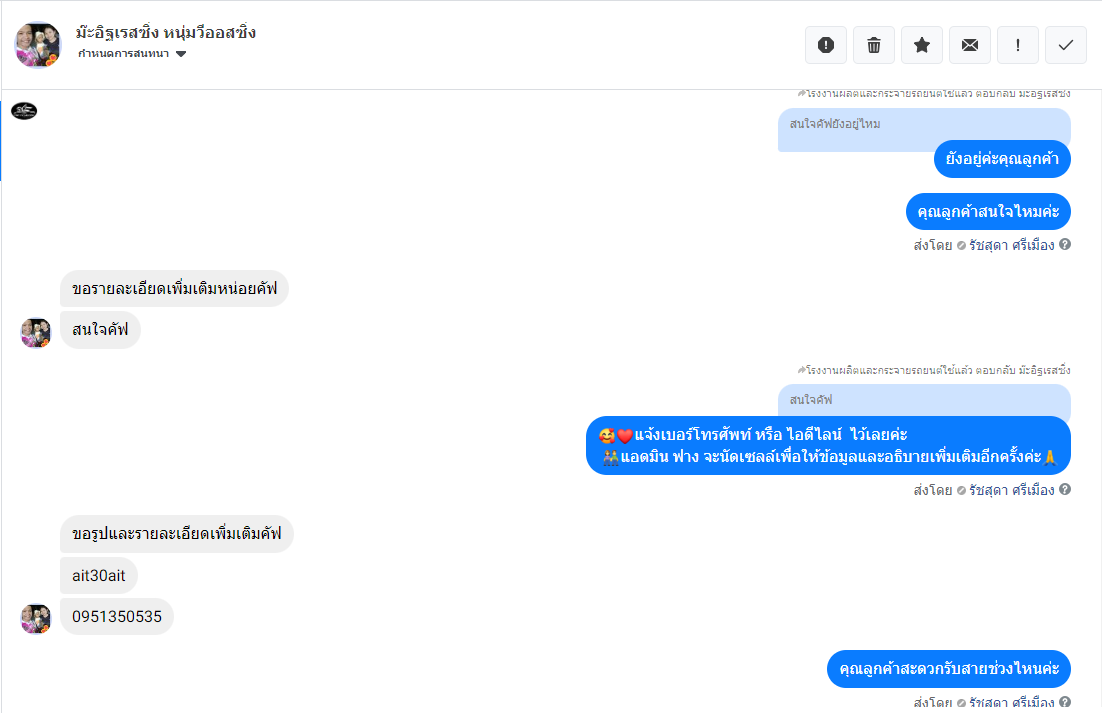This screenshot has height=713, width=1102.
Task: Mark conversation done with checkmark icon
Action: 1066,45
